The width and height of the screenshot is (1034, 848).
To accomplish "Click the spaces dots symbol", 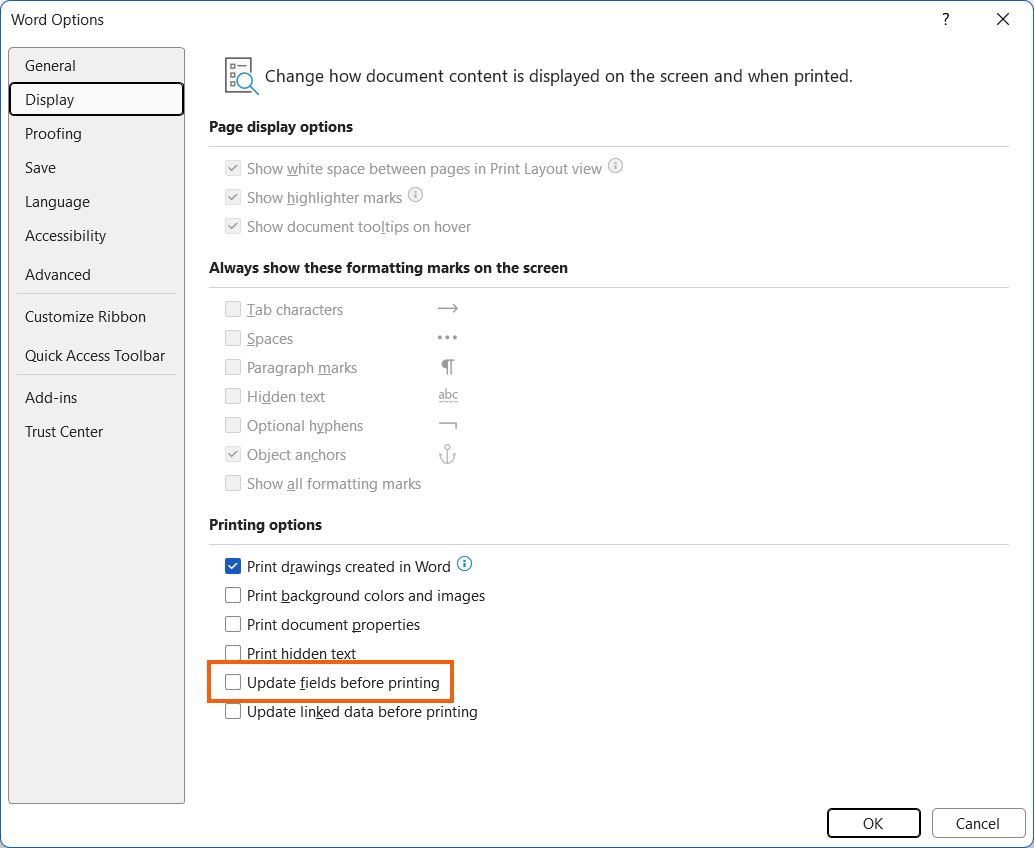I will [447, 338].
